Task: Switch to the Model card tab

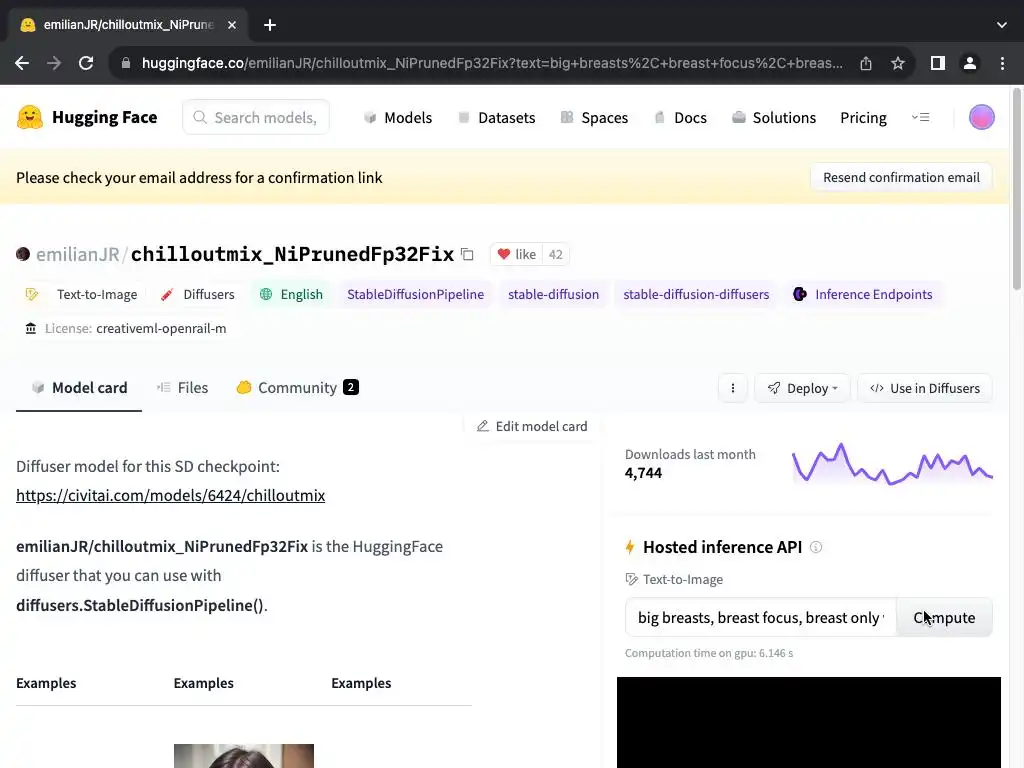Action: click(x=79, y=388)
